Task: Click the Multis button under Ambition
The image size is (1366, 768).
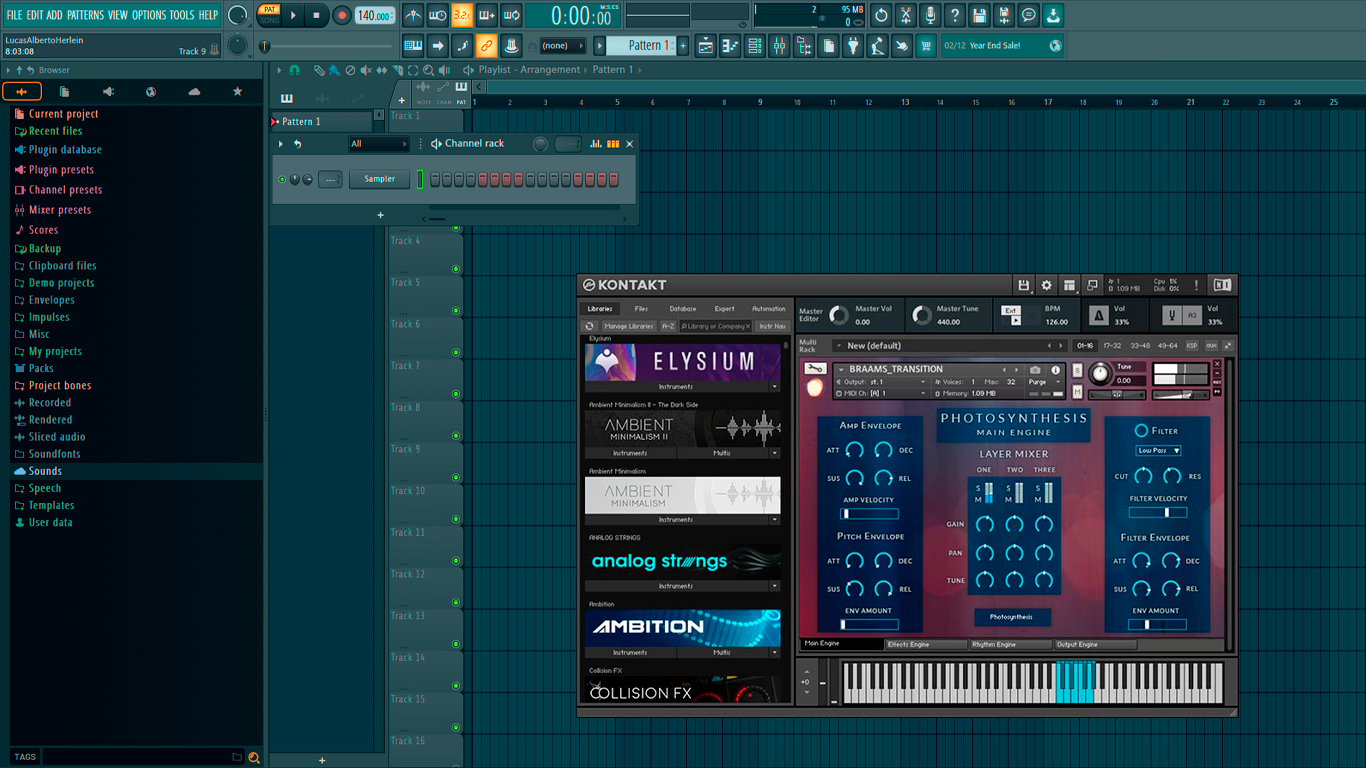Action: [722, 653]
